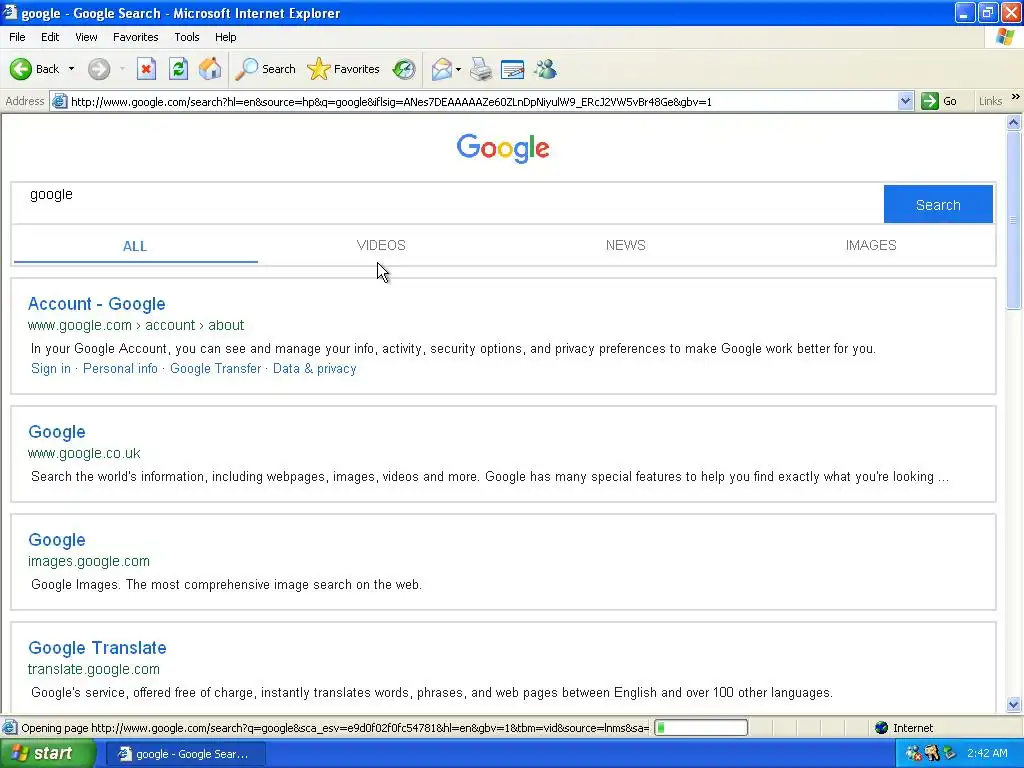Open the Windows Start button
The image size is (1024, 768).
47,754
